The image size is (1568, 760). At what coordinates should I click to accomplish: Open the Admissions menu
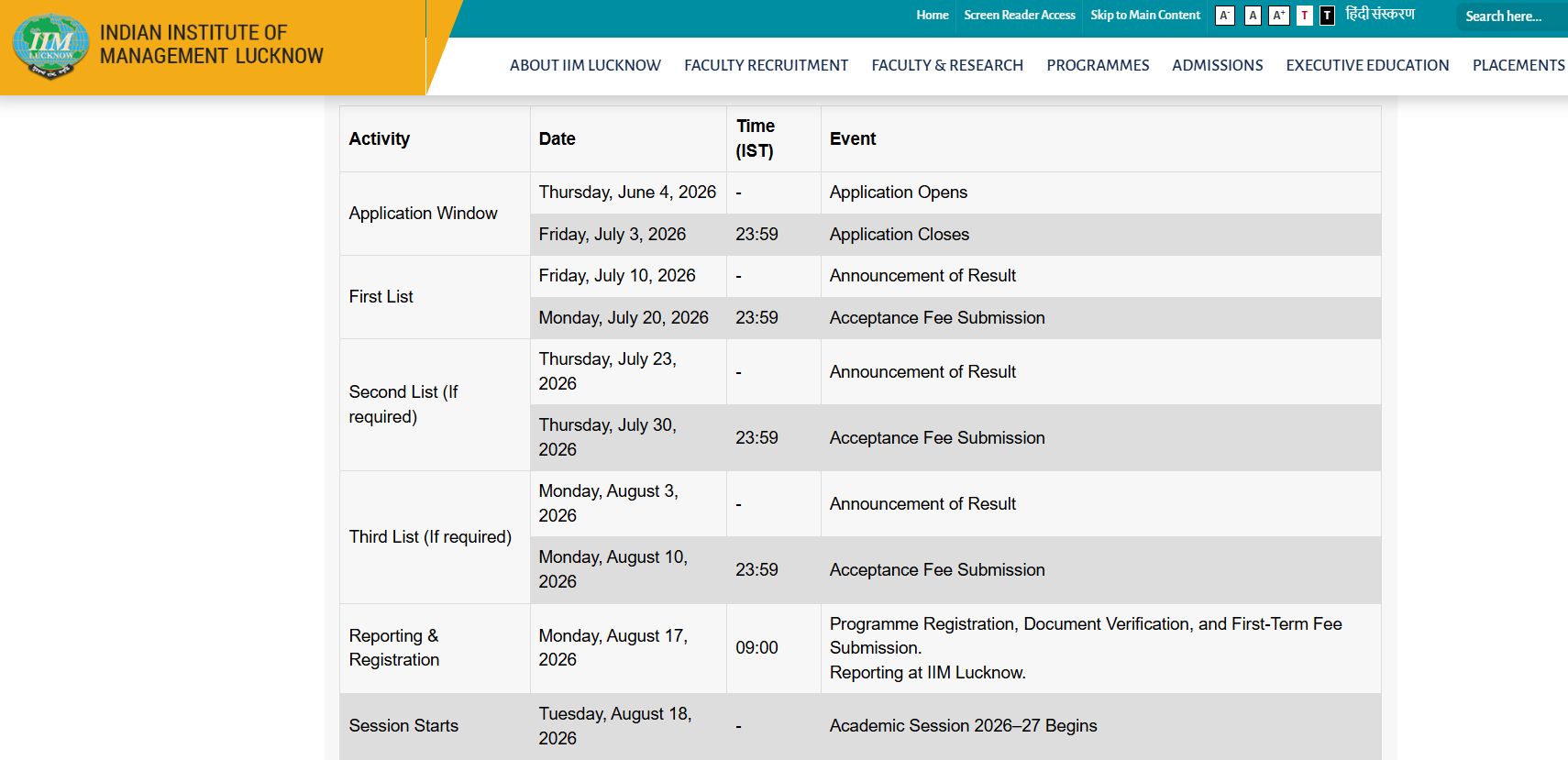(1218, 65)
